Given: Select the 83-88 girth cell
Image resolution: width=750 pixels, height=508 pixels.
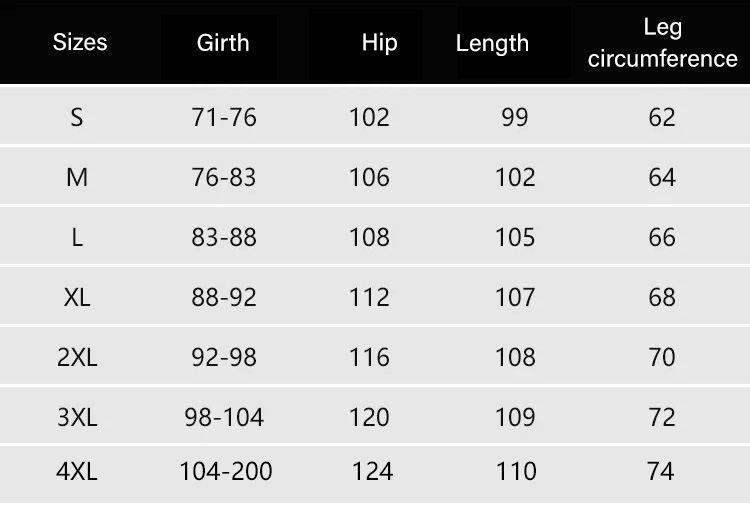Looking at the screenshot, I should [224, 237].
